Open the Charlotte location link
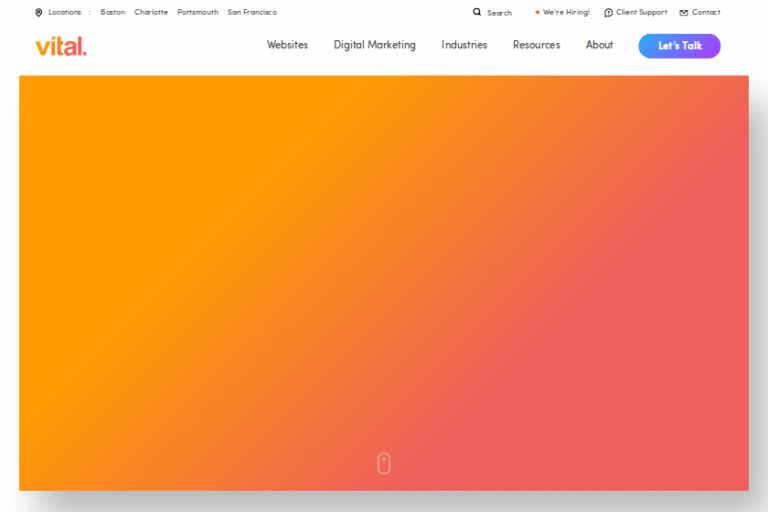The height and width of the screenshot is (512, 768). pyautogui.click(x=151, y=13)
